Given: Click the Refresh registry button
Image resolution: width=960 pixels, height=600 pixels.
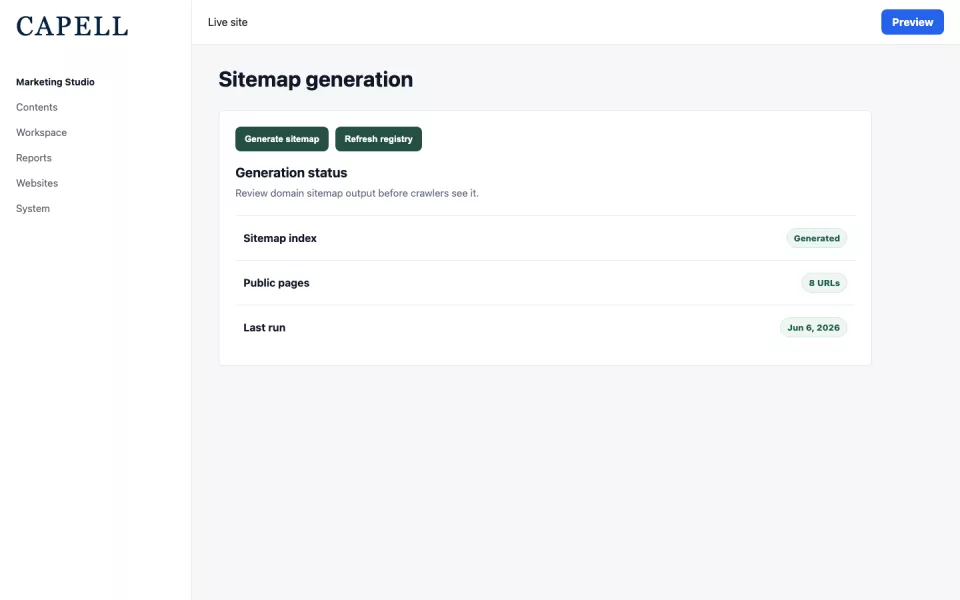Looking at the screenshot, I should 378,139.
